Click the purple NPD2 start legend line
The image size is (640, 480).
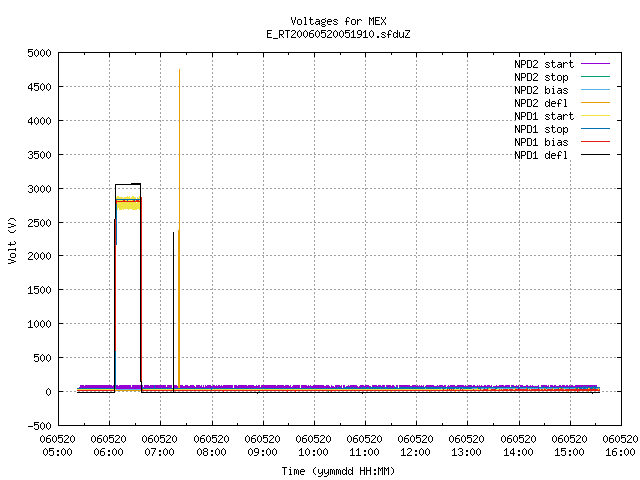coord(595,64)
